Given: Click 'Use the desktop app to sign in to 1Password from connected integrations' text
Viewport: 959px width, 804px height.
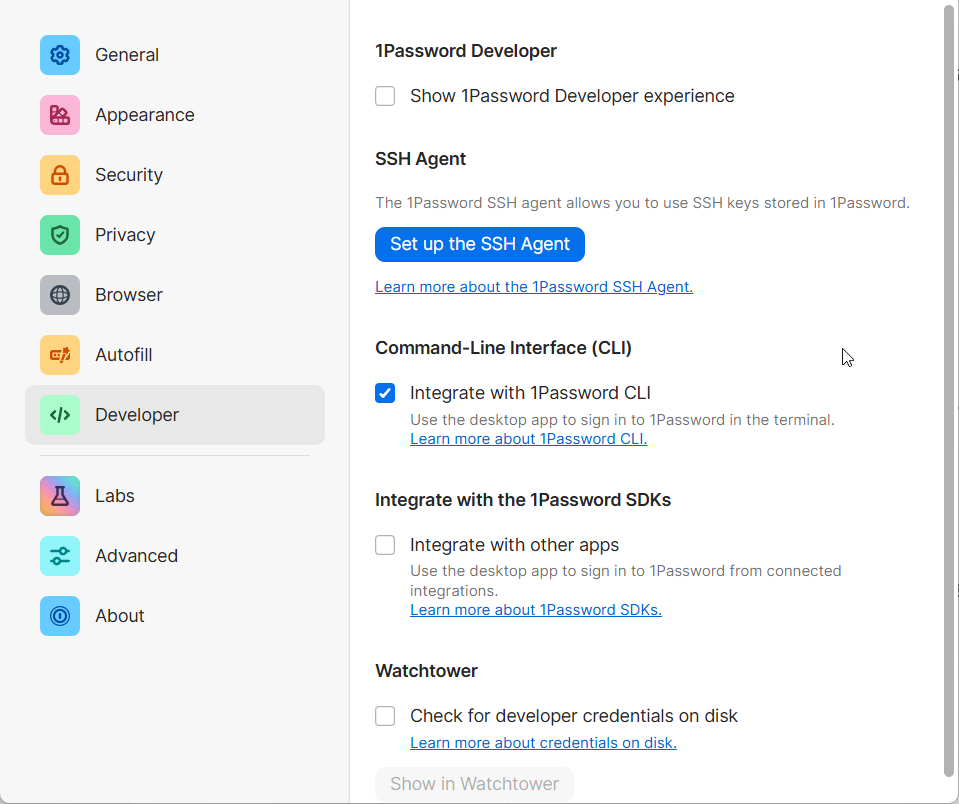Looking at the screenshot, I should [626, 581].
